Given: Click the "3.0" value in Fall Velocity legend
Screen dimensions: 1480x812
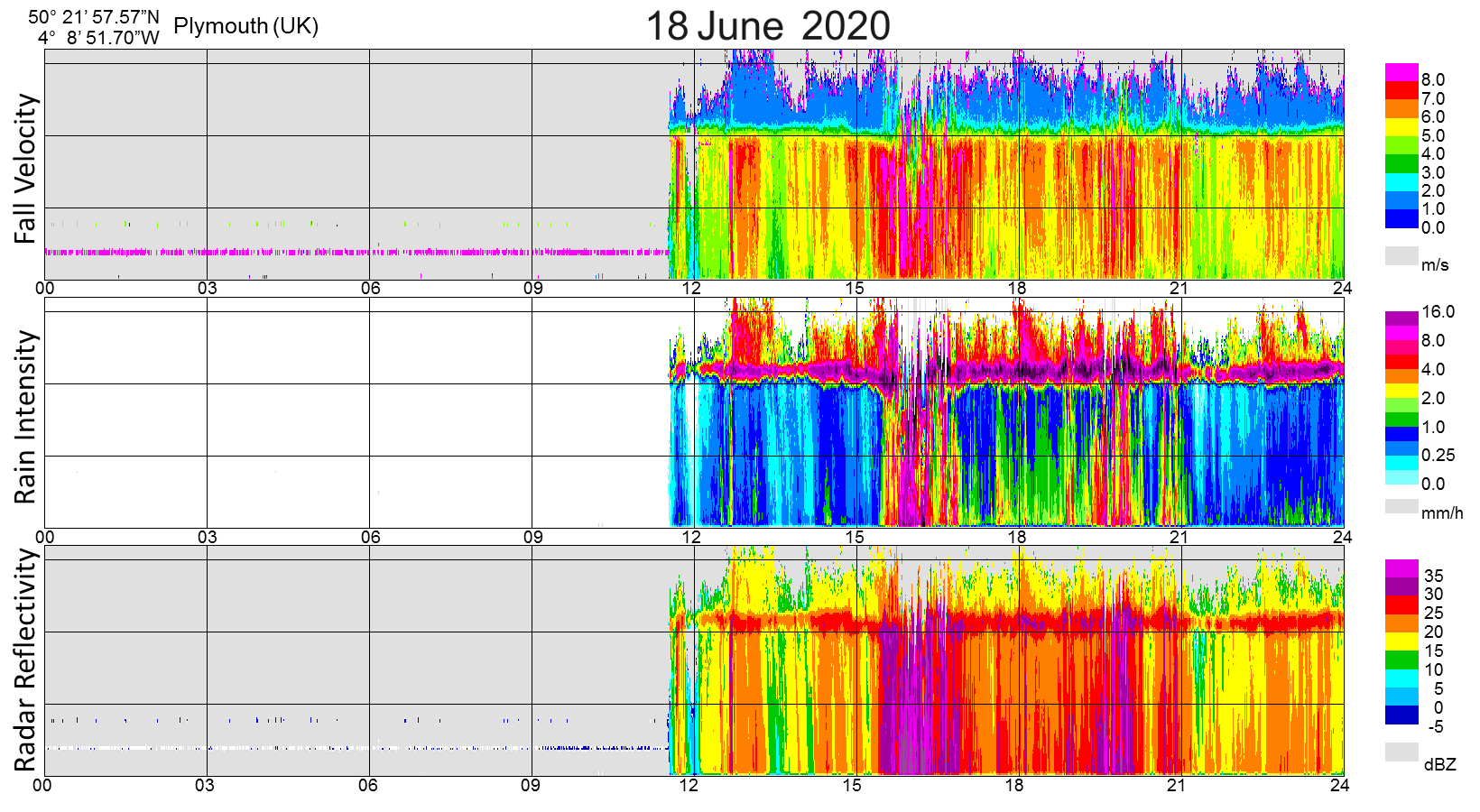Looking at the screenshot, I should (x=1433, y=173).
